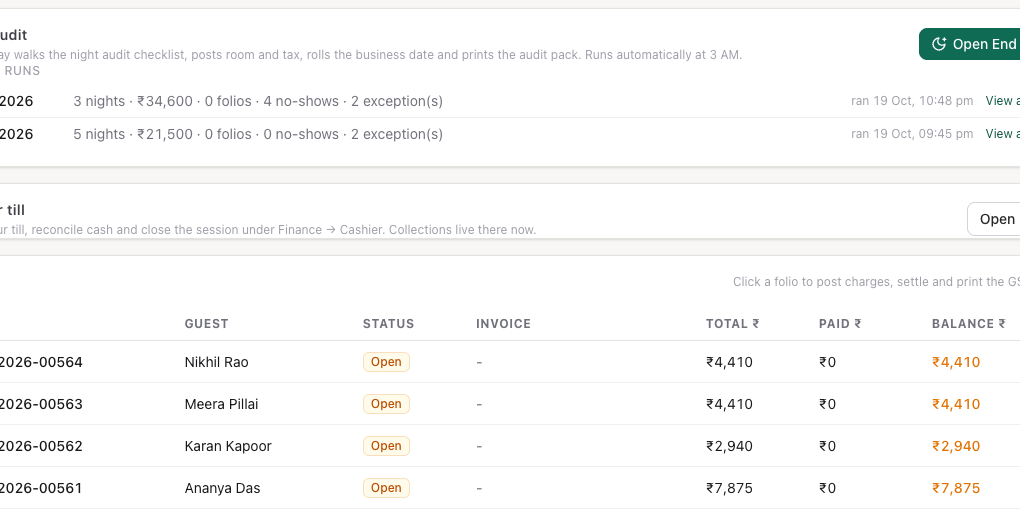Open folio 2026-00561 row
1020x520 pixels.
510,488
